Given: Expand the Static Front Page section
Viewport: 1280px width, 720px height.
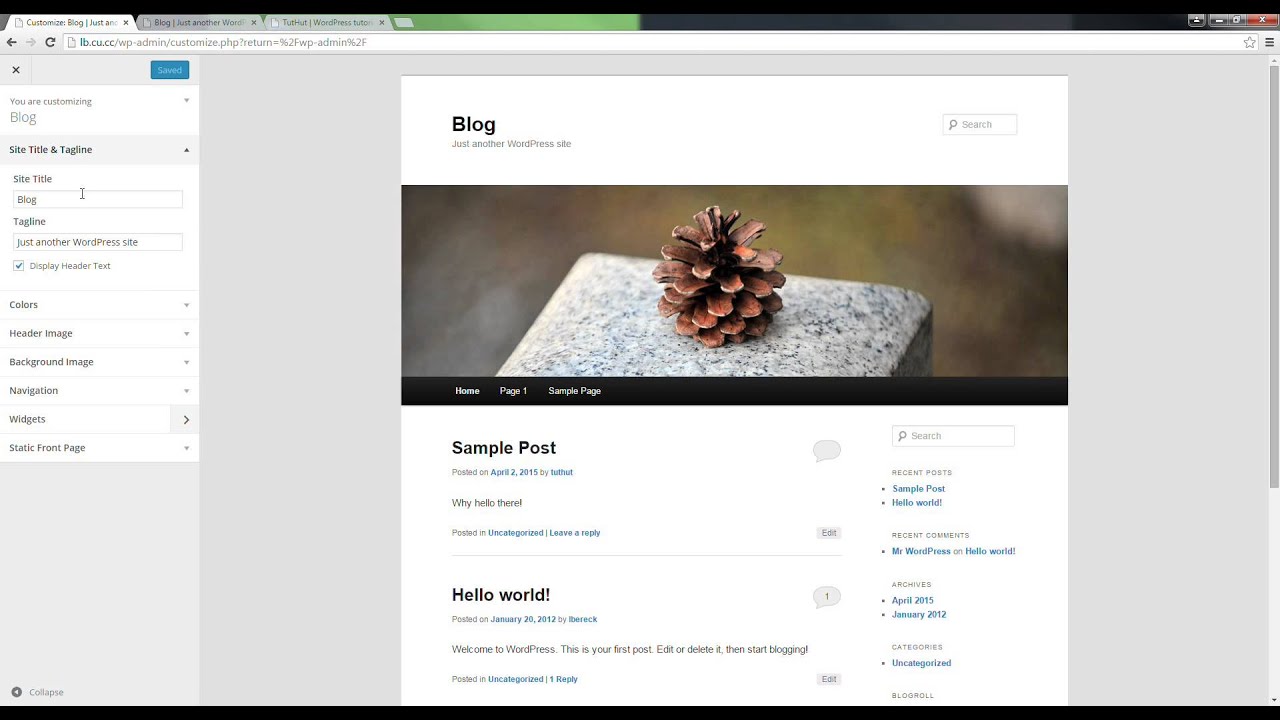Looking at the screenshot, I should coord(99,448).
